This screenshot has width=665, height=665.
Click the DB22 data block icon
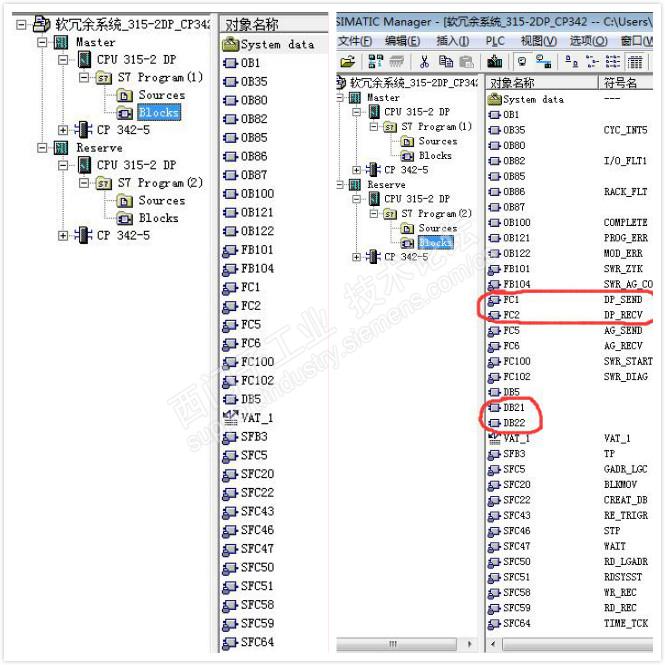(x=494, y=423)
